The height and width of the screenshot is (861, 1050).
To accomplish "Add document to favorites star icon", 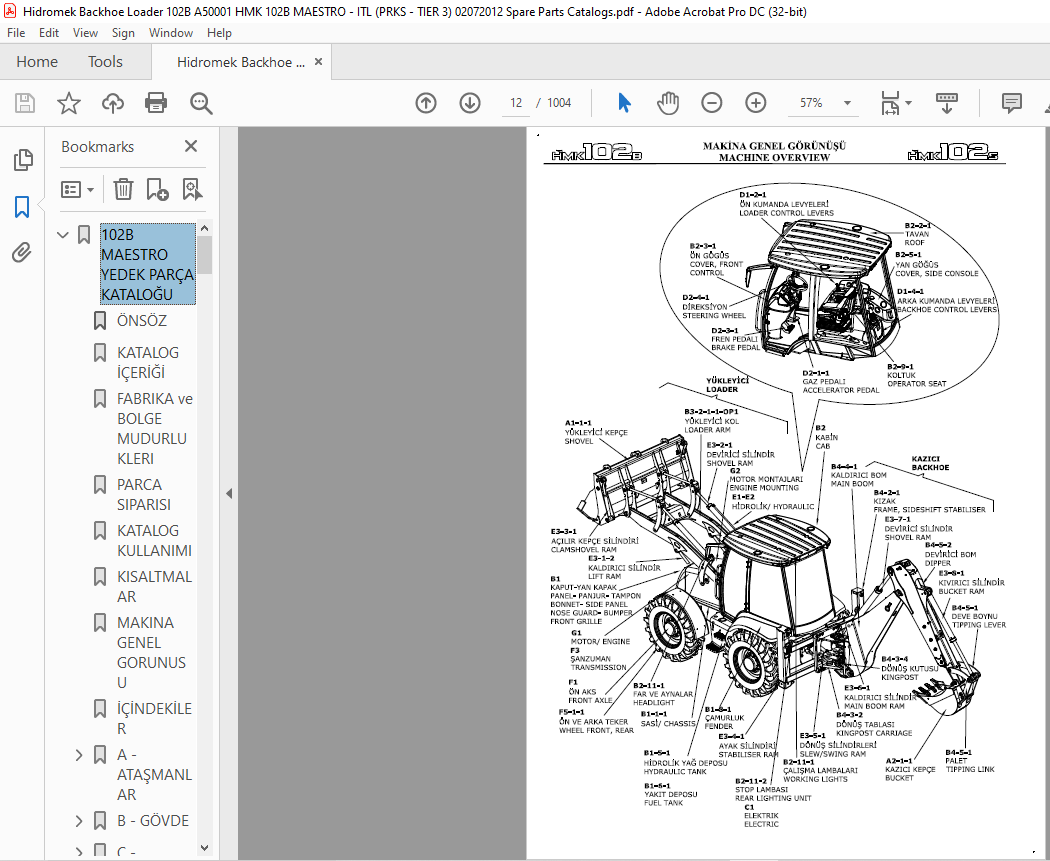I will click(68, 103).
